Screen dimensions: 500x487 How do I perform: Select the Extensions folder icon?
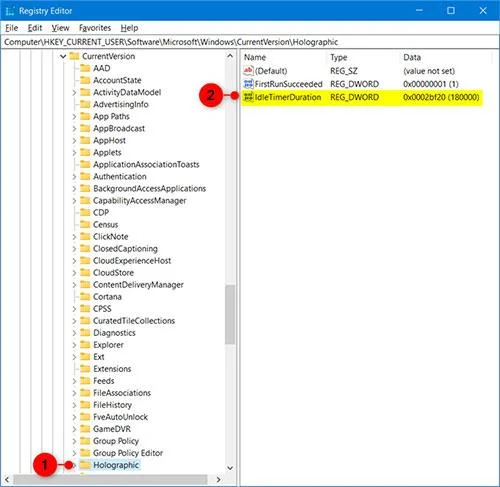pos(85,369)
